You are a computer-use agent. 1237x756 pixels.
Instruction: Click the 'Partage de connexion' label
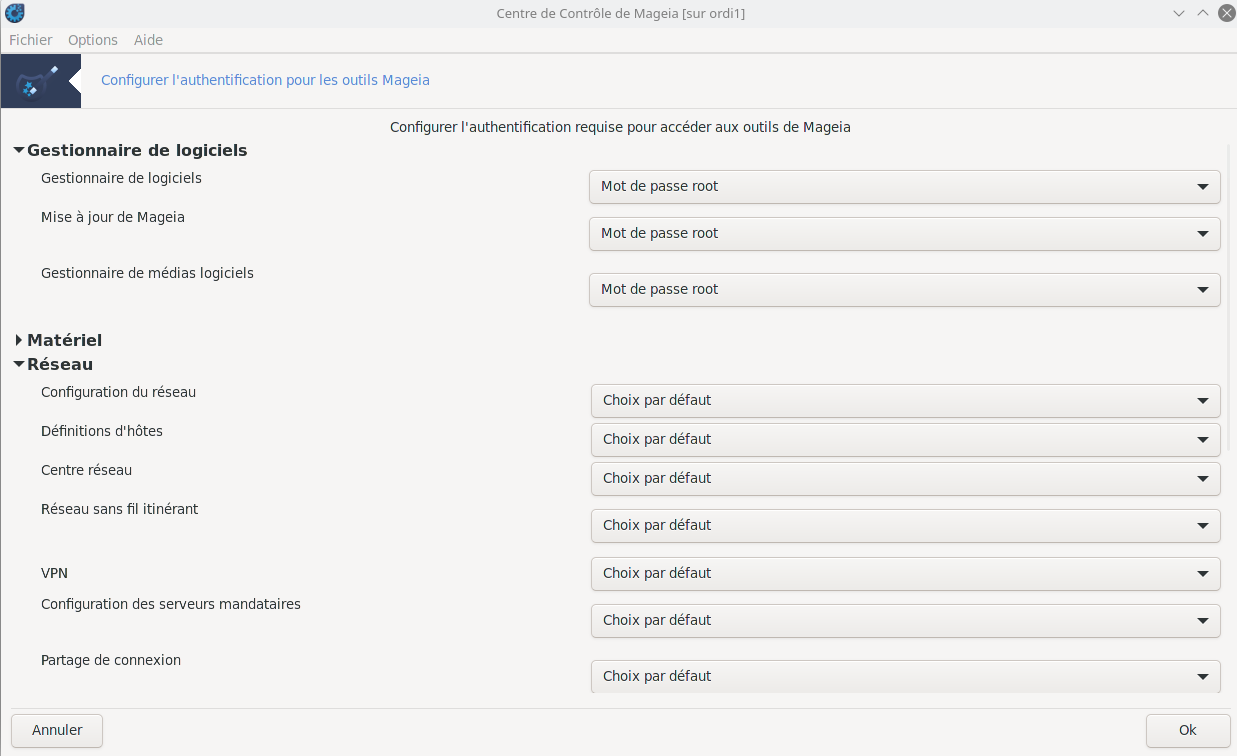(111, 660)
